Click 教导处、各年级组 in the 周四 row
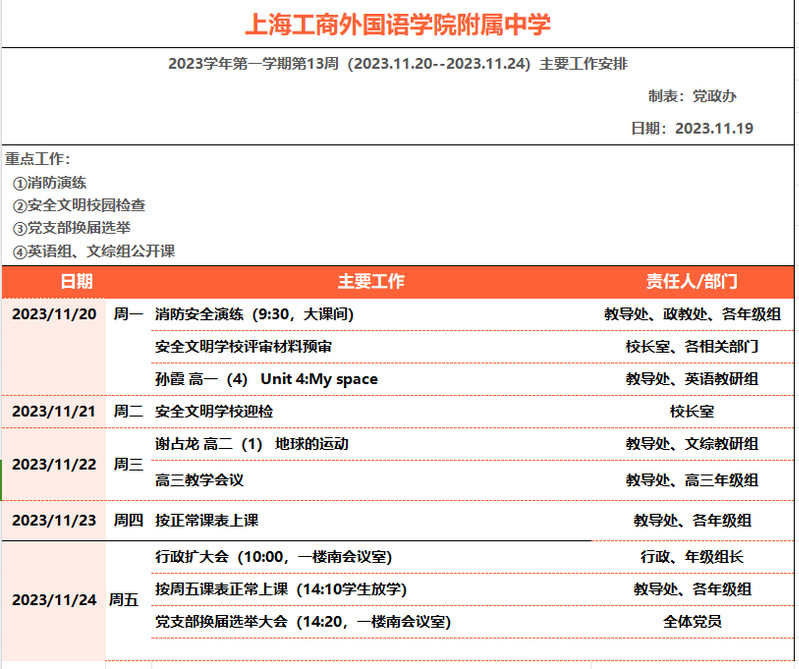The image size is (799, 669). tap(692, 520)
